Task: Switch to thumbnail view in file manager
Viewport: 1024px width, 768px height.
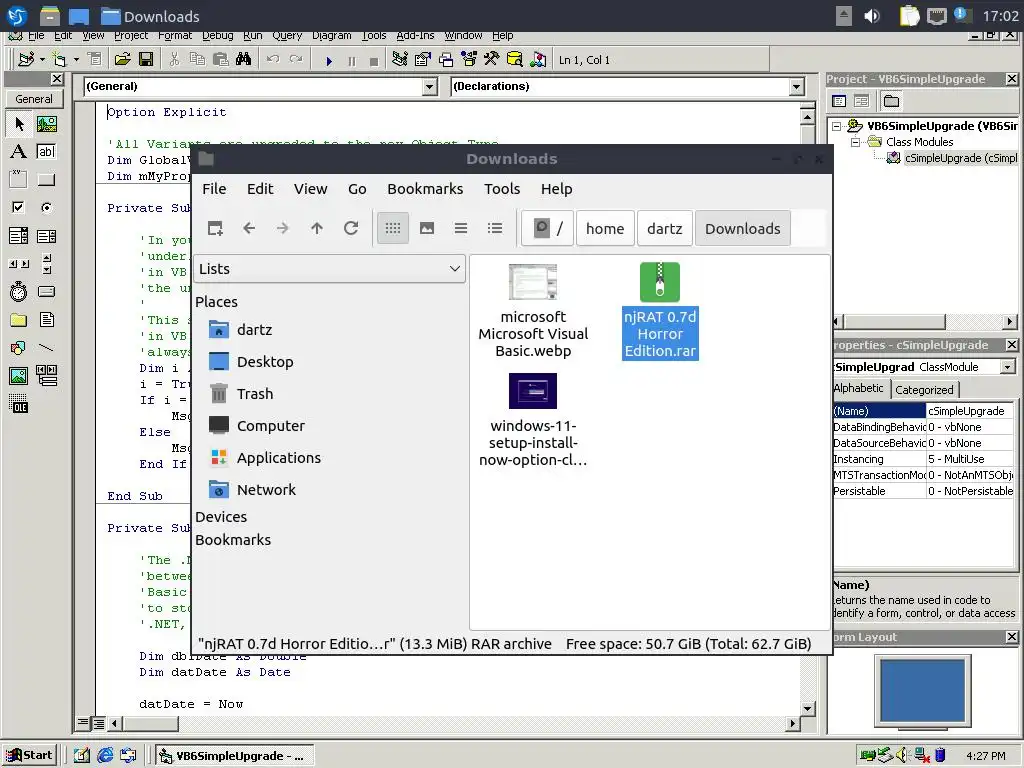Action: [426, 228]
